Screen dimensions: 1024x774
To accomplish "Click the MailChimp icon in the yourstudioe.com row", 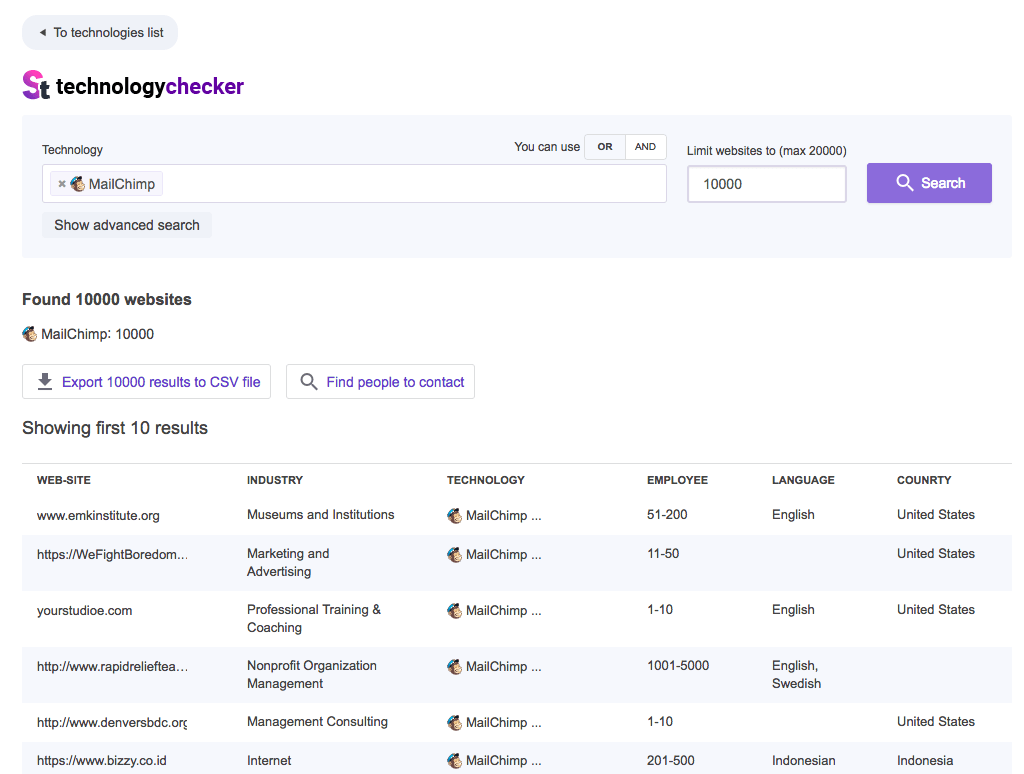I will (x=455, y=611).
